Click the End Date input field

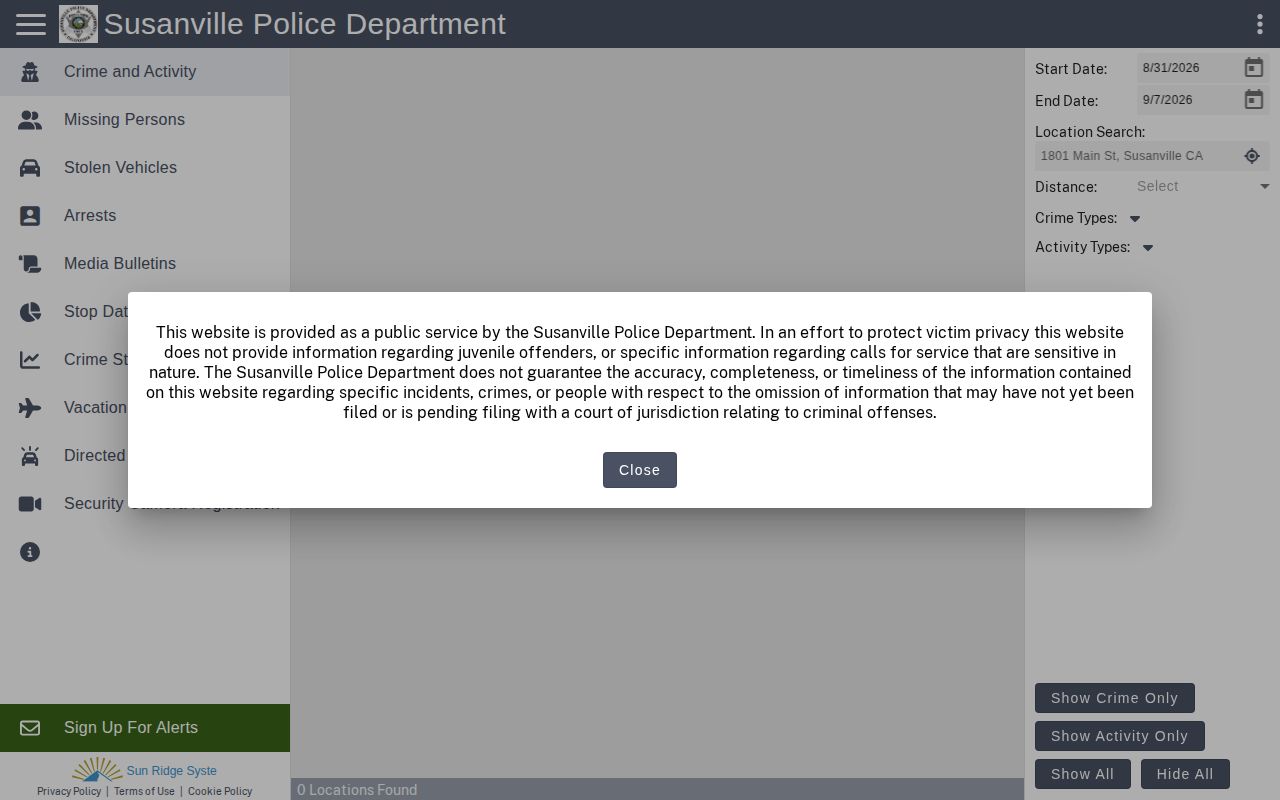point(1188,100)
